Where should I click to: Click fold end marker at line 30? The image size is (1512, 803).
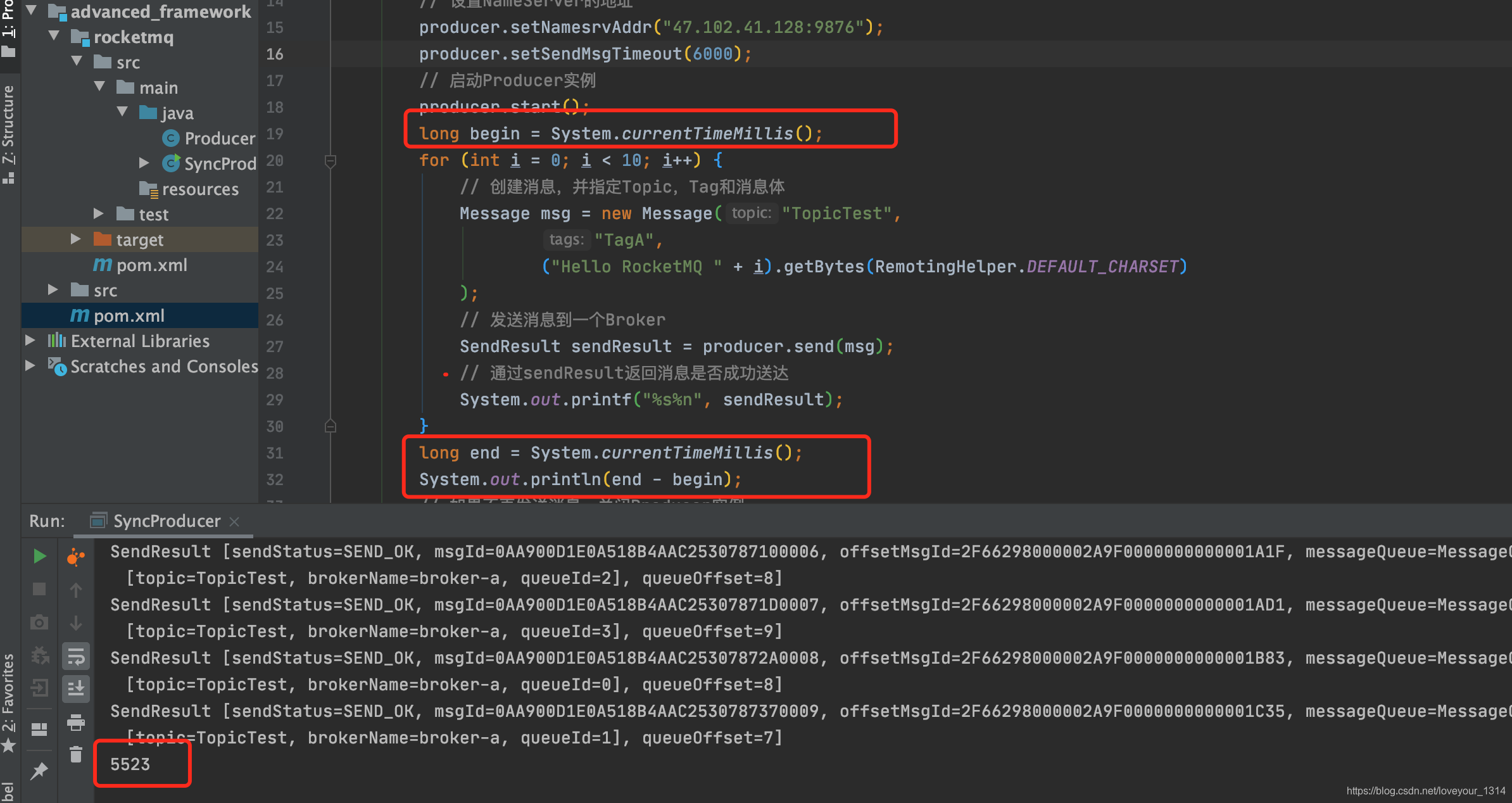[330, 426]
